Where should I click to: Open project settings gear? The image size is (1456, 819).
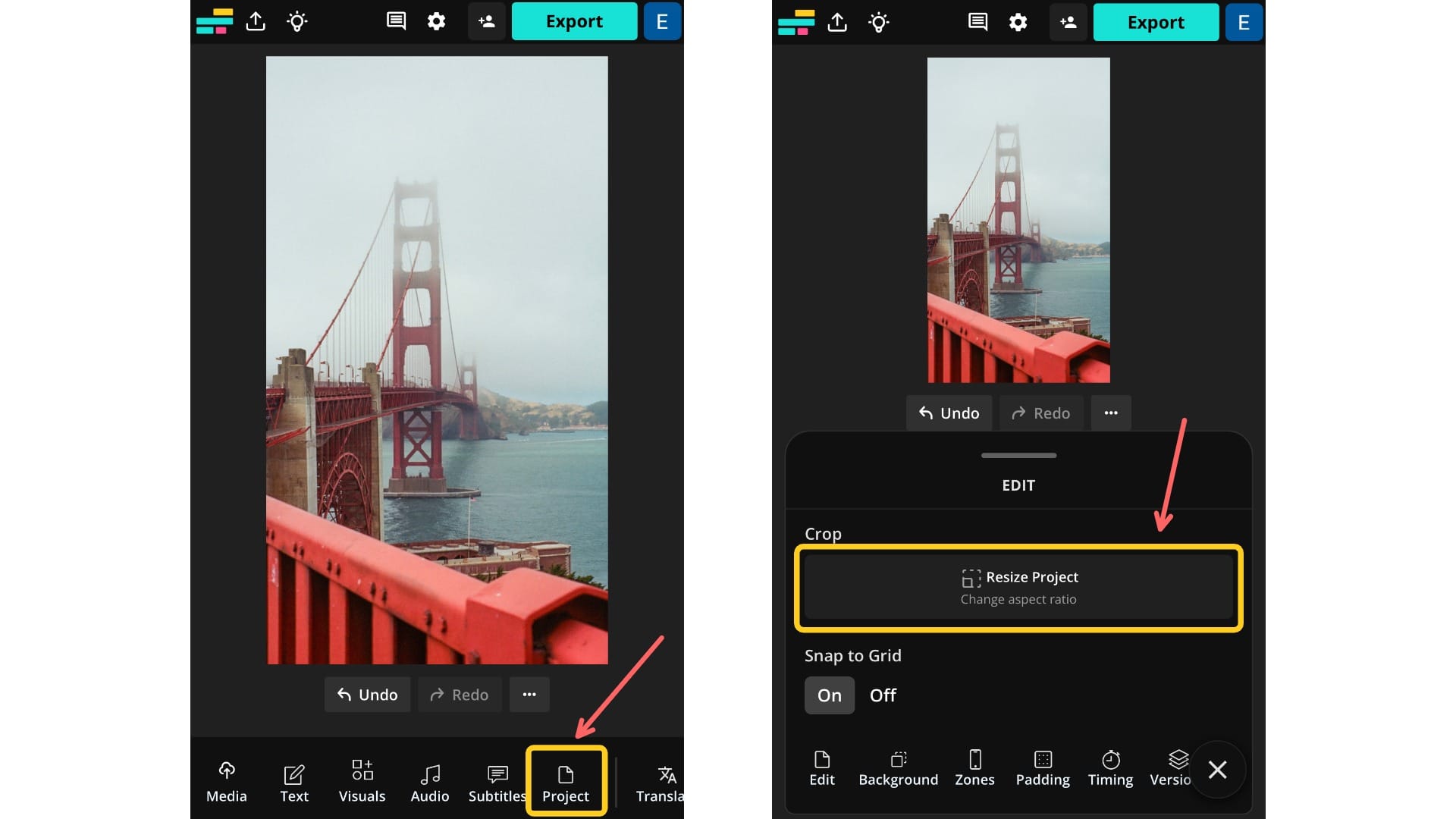click(x=436, y=21)
